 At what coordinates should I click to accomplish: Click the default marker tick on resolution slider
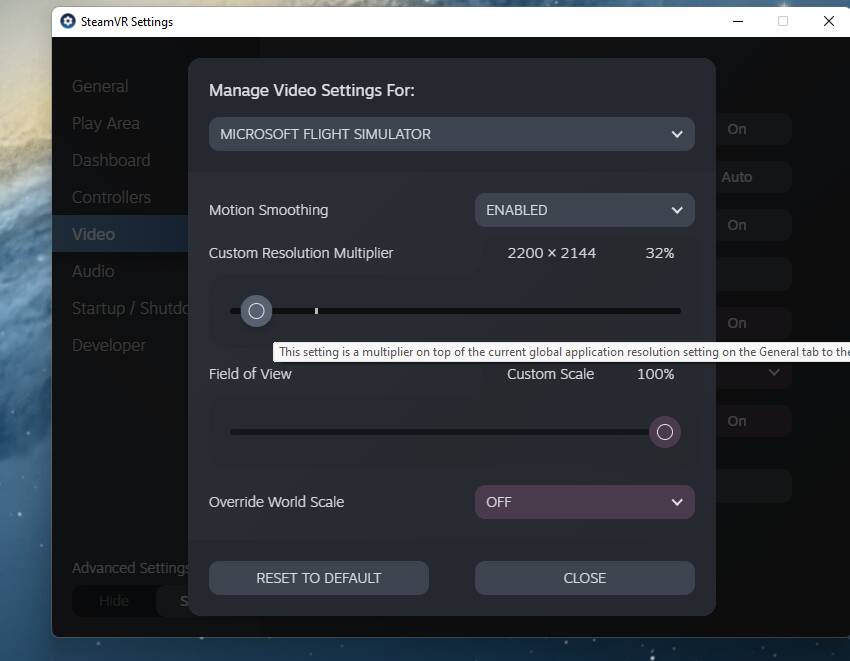(x=317, y=311)
